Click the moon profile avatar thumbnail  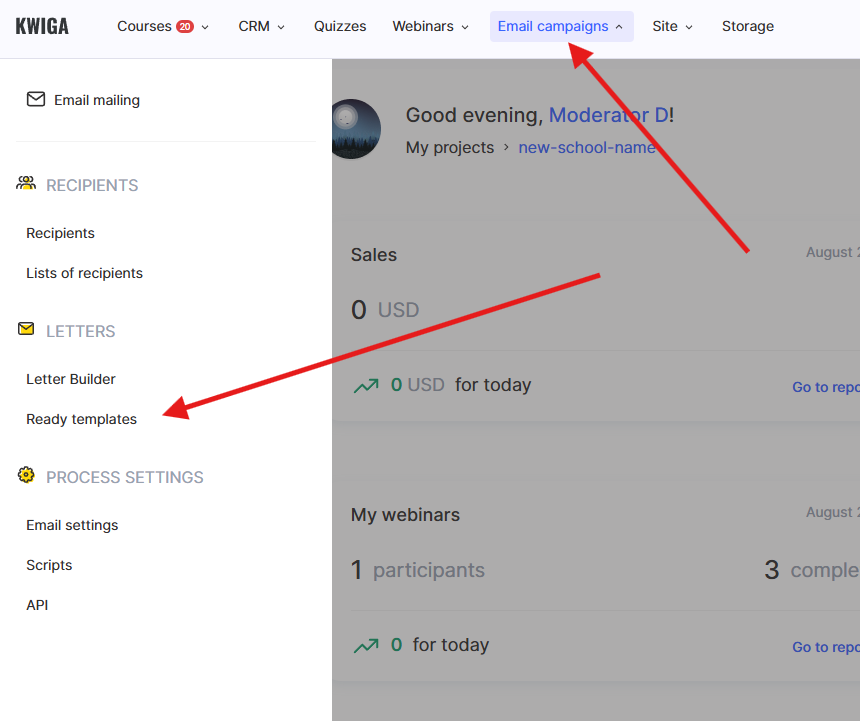(x=354, y=128)
